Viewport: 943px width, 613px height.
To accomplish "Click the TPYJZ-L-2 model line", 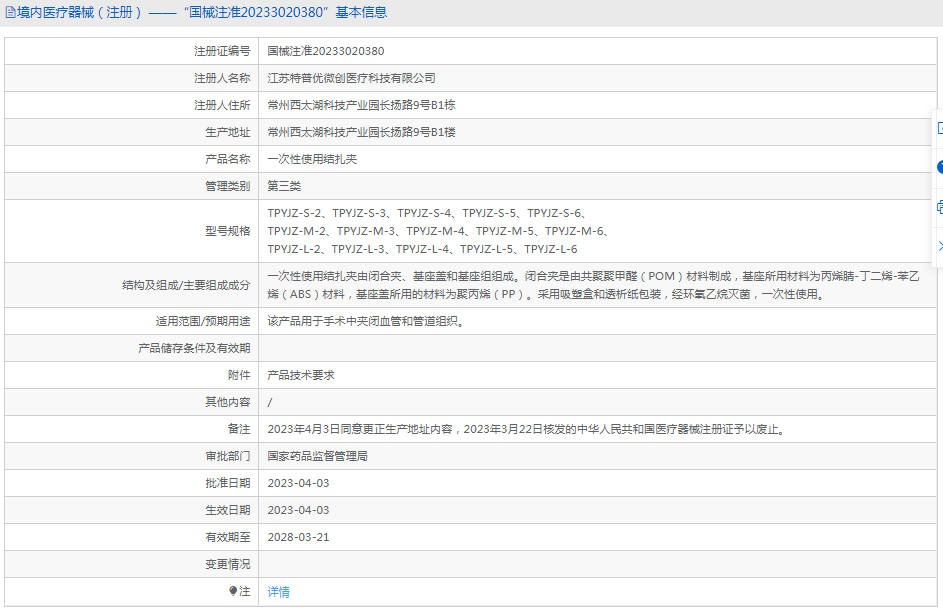I will pos(422,249).
